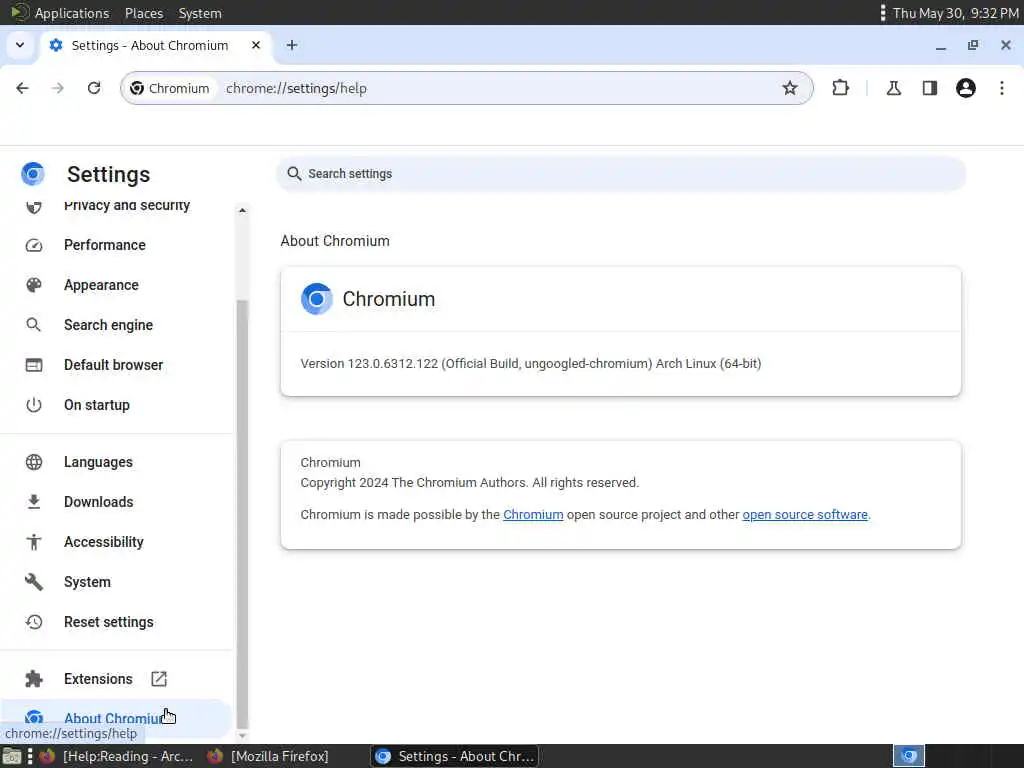Open the open source software link

pyautogui.click(x=805, y=515)
